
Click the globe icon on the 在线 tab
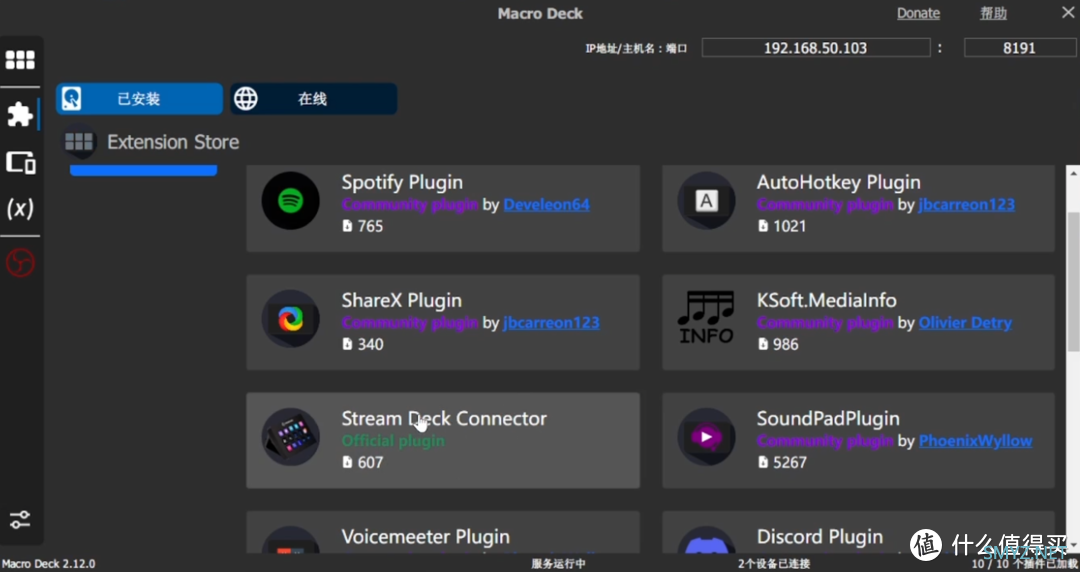click(246, 99)
